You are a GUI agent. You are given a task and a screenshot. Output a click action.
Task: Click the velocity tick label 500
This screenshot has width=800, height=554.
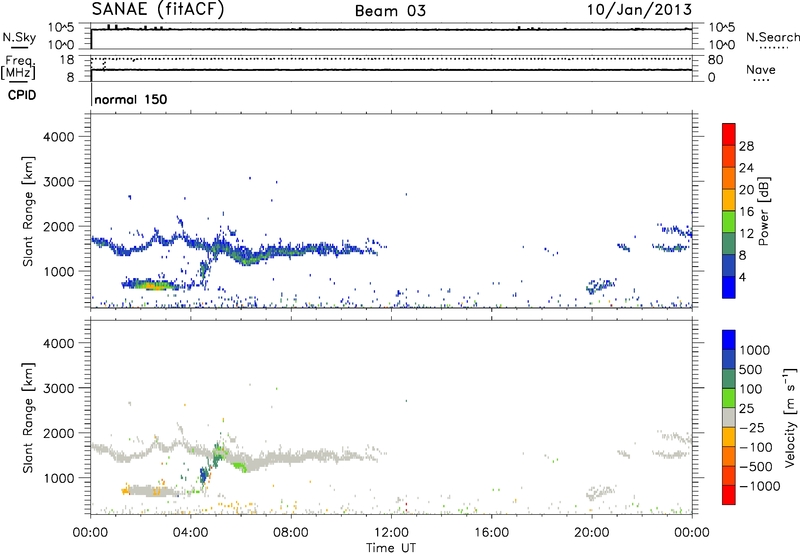(x=752, y=369)
